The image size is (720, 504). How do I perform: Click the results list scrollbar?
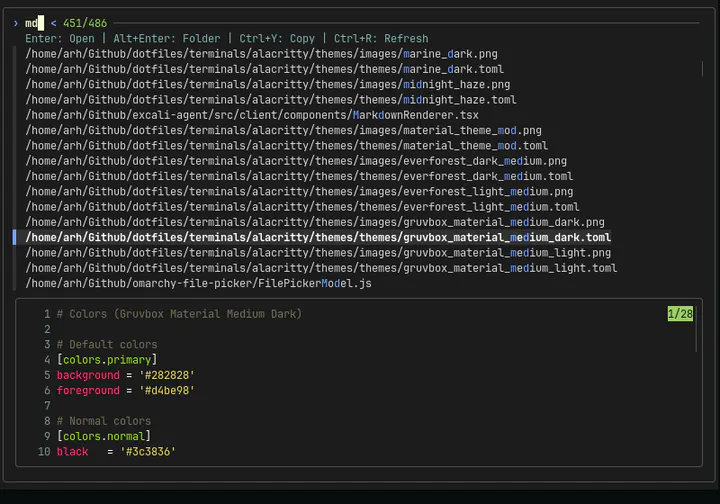[702, 69]
